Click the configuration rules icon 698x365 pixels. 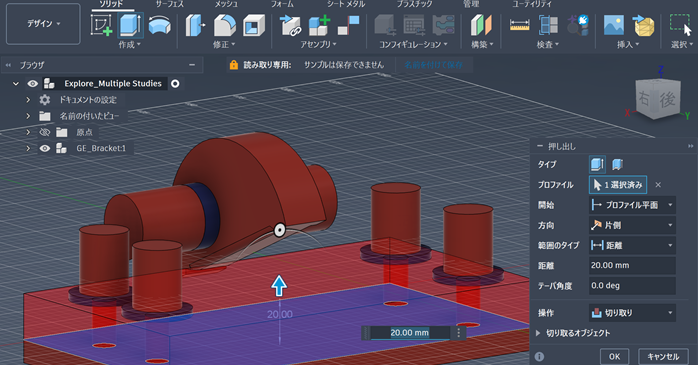(x=443, y=25)
